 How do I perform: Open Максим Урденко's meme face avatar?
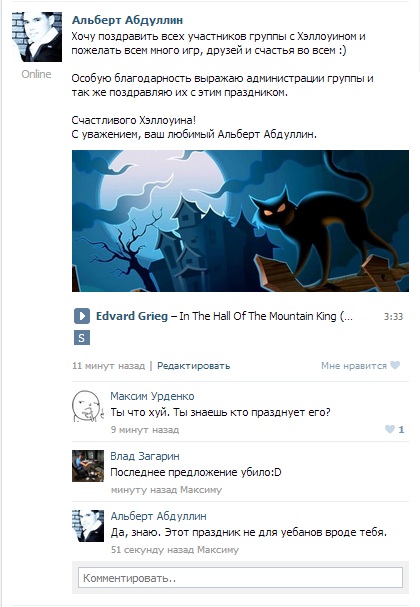coord(88,406)
